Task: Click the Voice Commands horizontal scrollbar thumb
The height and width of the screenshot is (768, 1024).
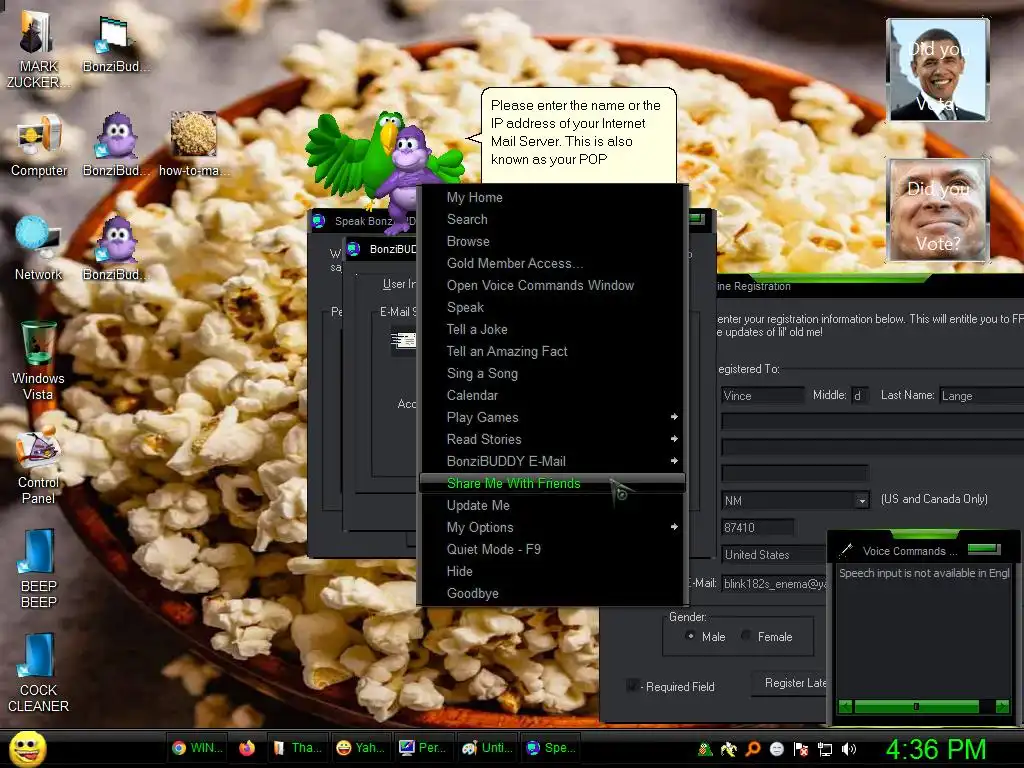Action: point(916,706)
